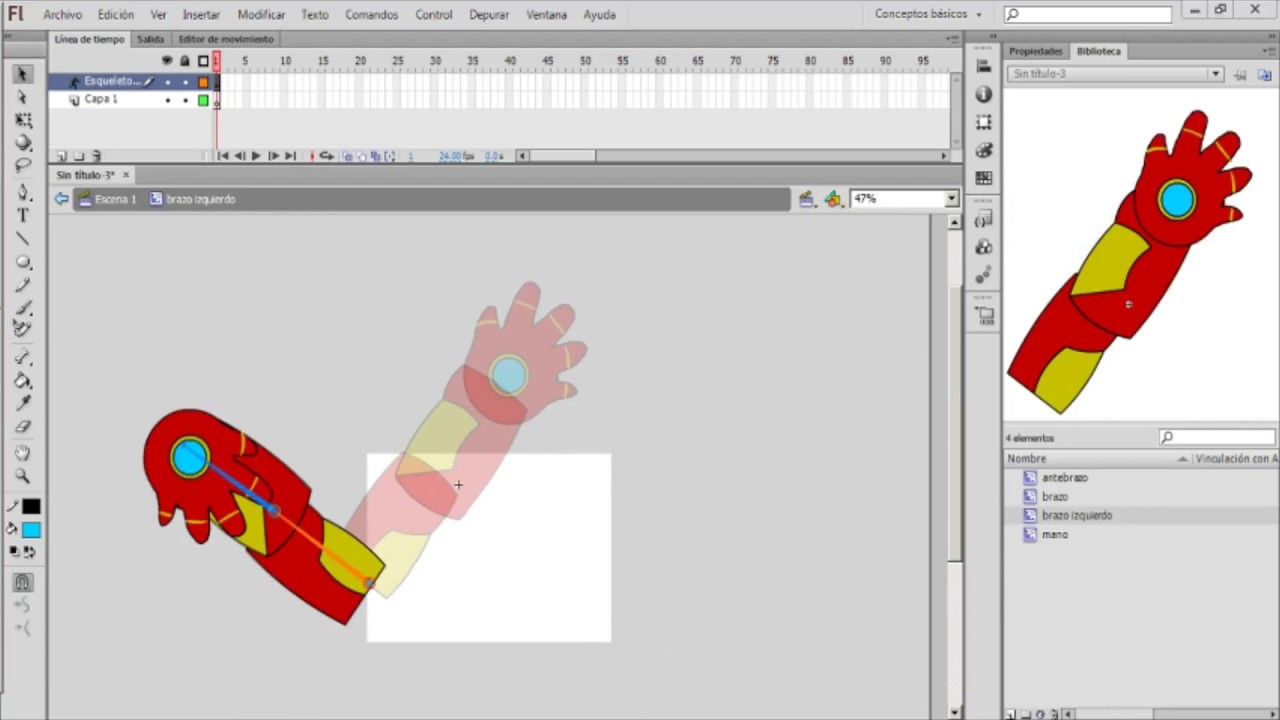Image resolution: width=1280 pixels, height=720 pixels.
Task: Select the Line tool
Action: [x=22, y=239]
